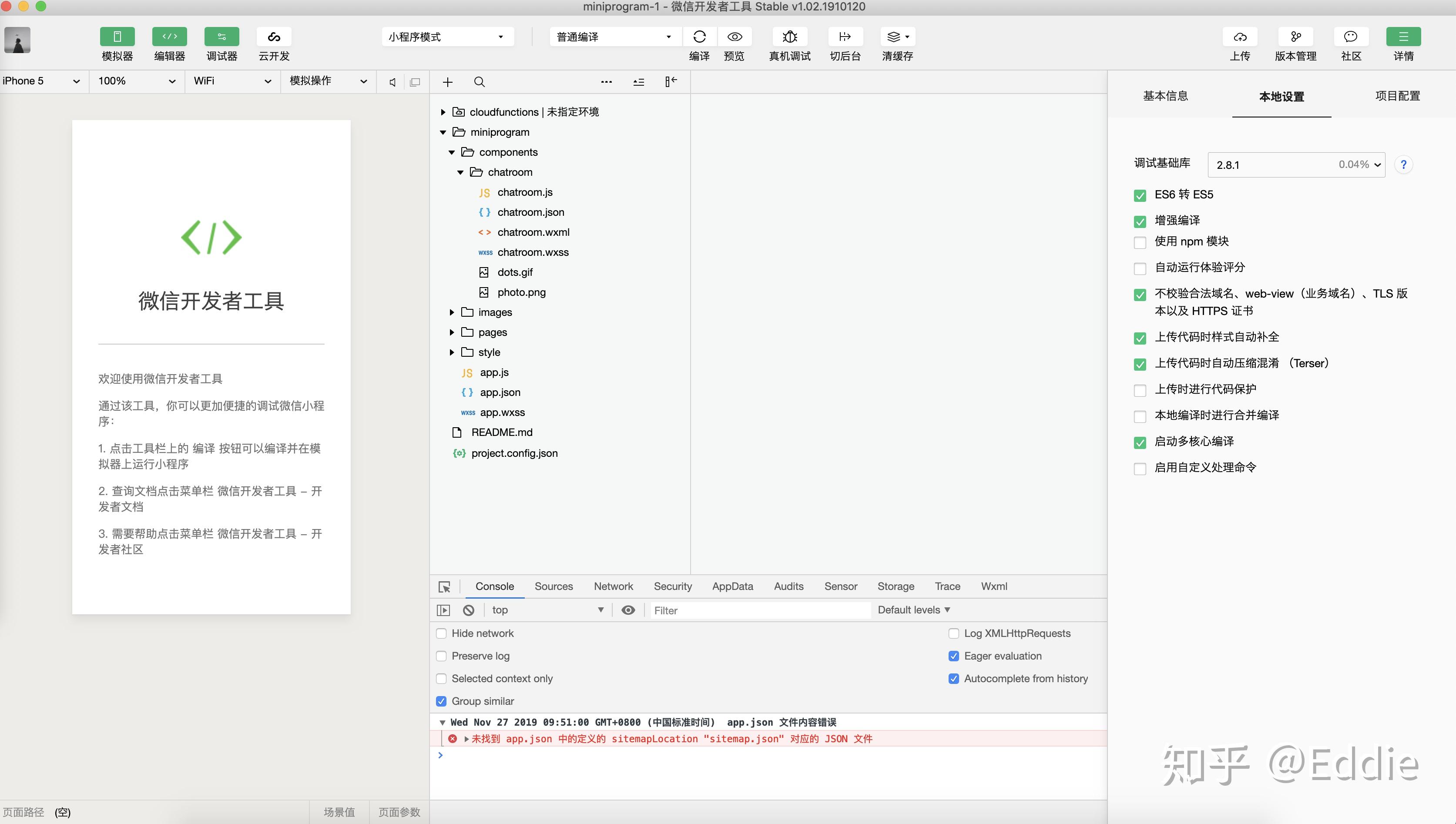The height and width of the screenshot is (824, 1456).
Task: Uncheck 增强编译 option
Action: tap(1140, 221)
